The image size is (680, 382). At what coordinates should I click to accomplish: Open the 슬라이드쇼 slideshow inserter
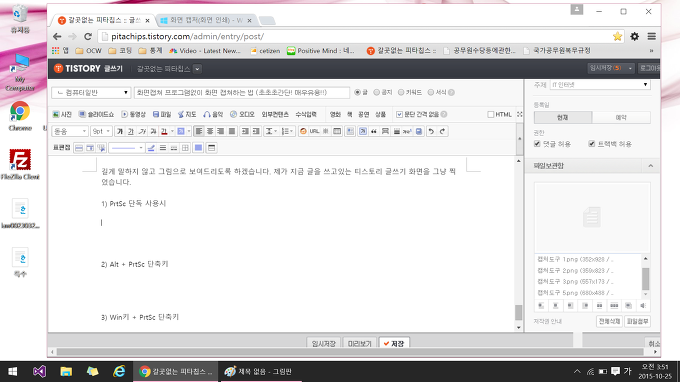(96, 114)
